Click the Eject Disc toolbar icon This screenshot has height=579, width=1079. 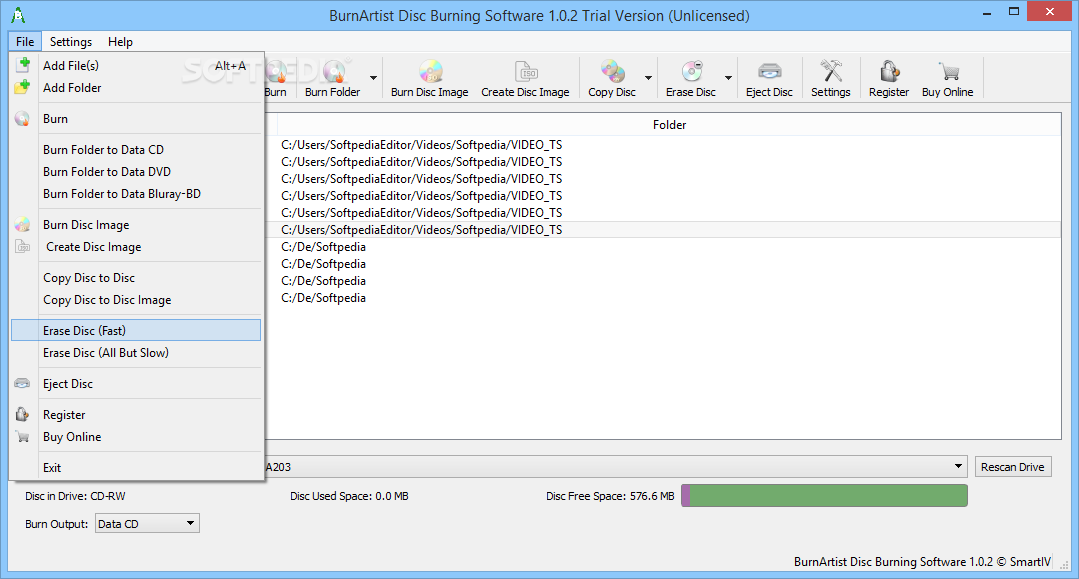(x=769, y=72)
